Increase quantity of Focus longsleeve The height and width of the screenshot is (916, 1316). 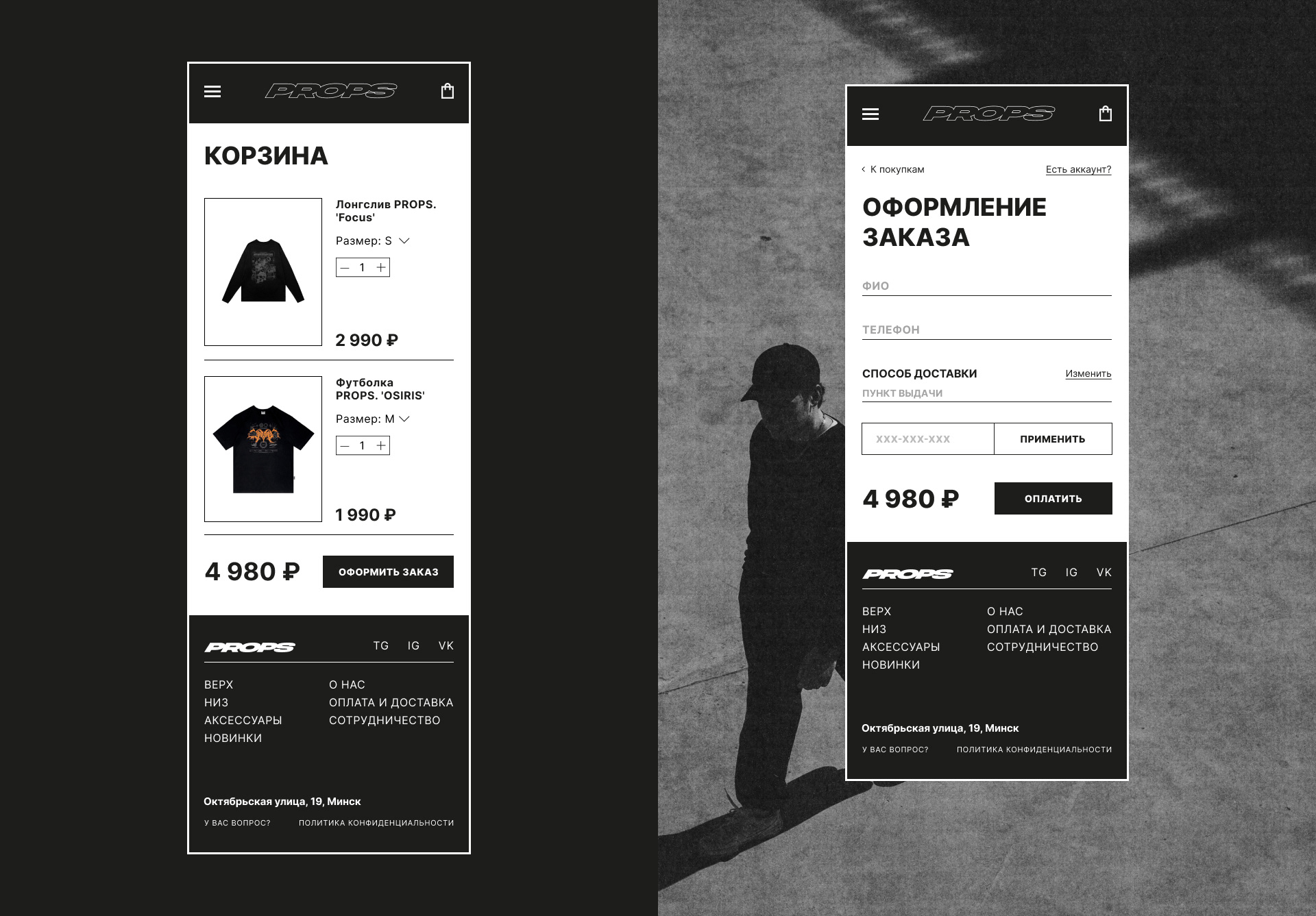[381, 268]
